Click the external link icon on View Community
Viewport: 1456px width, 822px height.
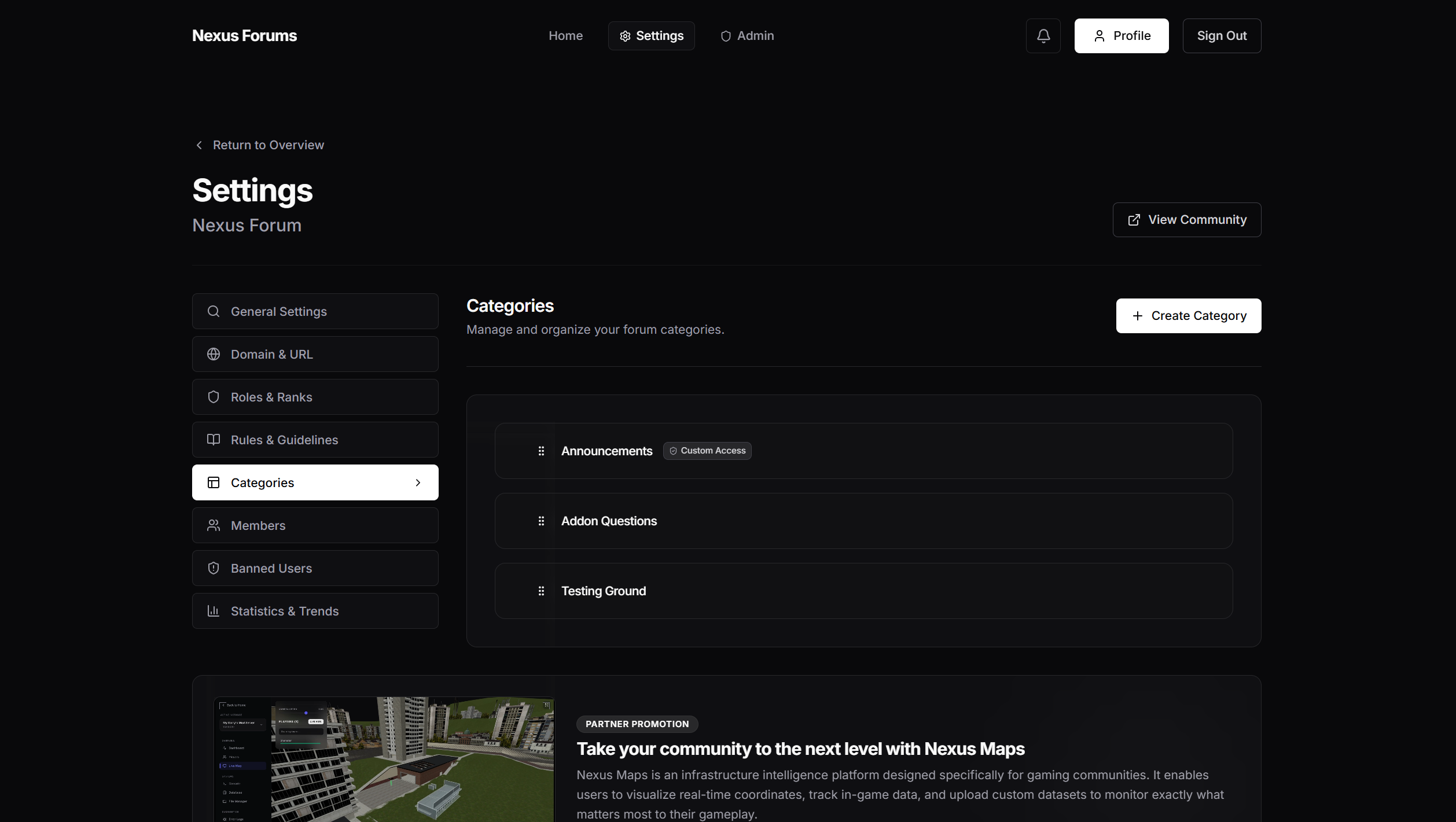tap(1134, 220)
